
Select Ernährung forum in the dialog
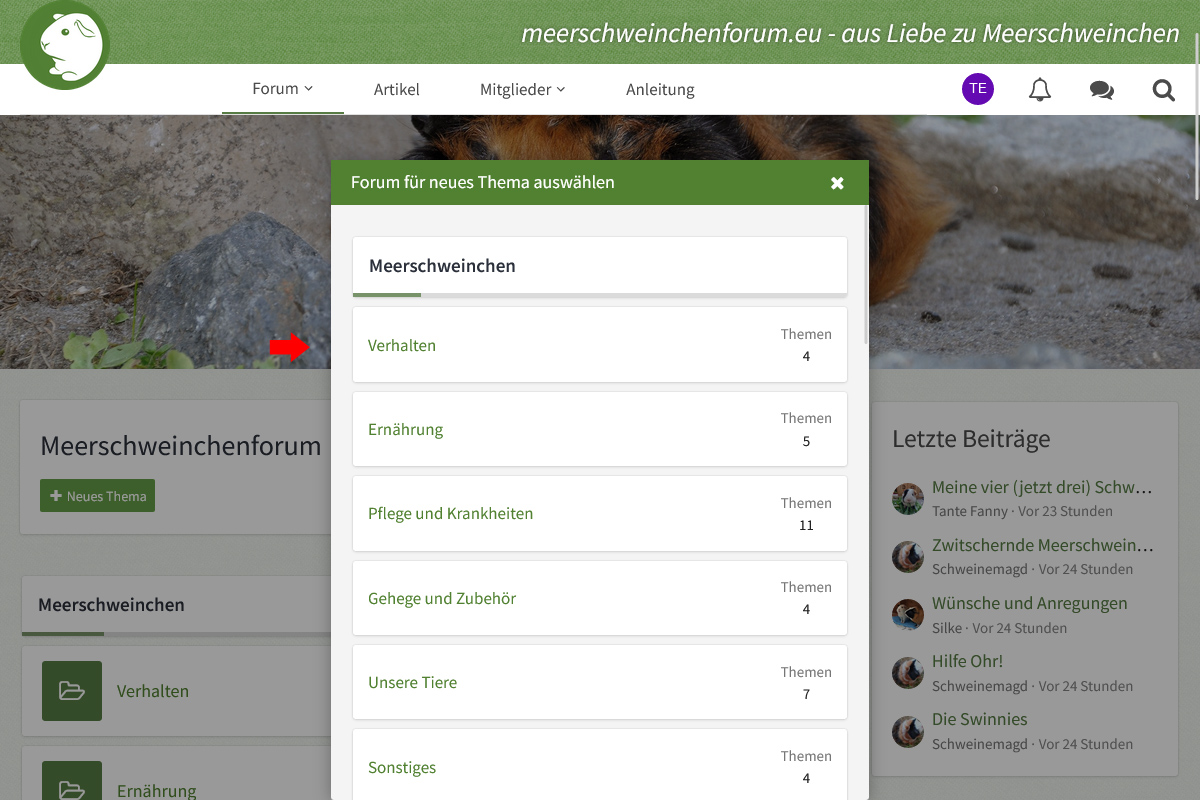coord(405,430)
